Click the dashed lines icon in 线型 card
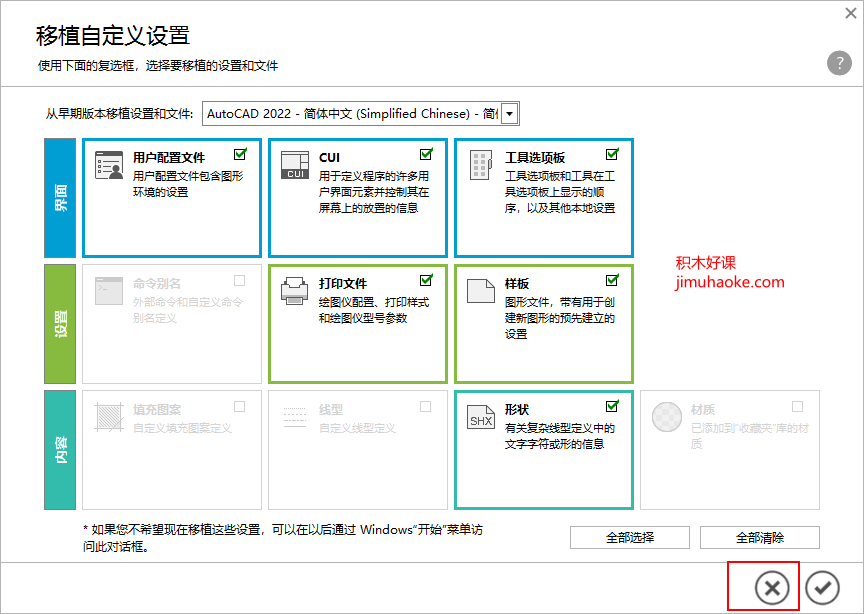The image size is (864, 614). pos(294,417)
